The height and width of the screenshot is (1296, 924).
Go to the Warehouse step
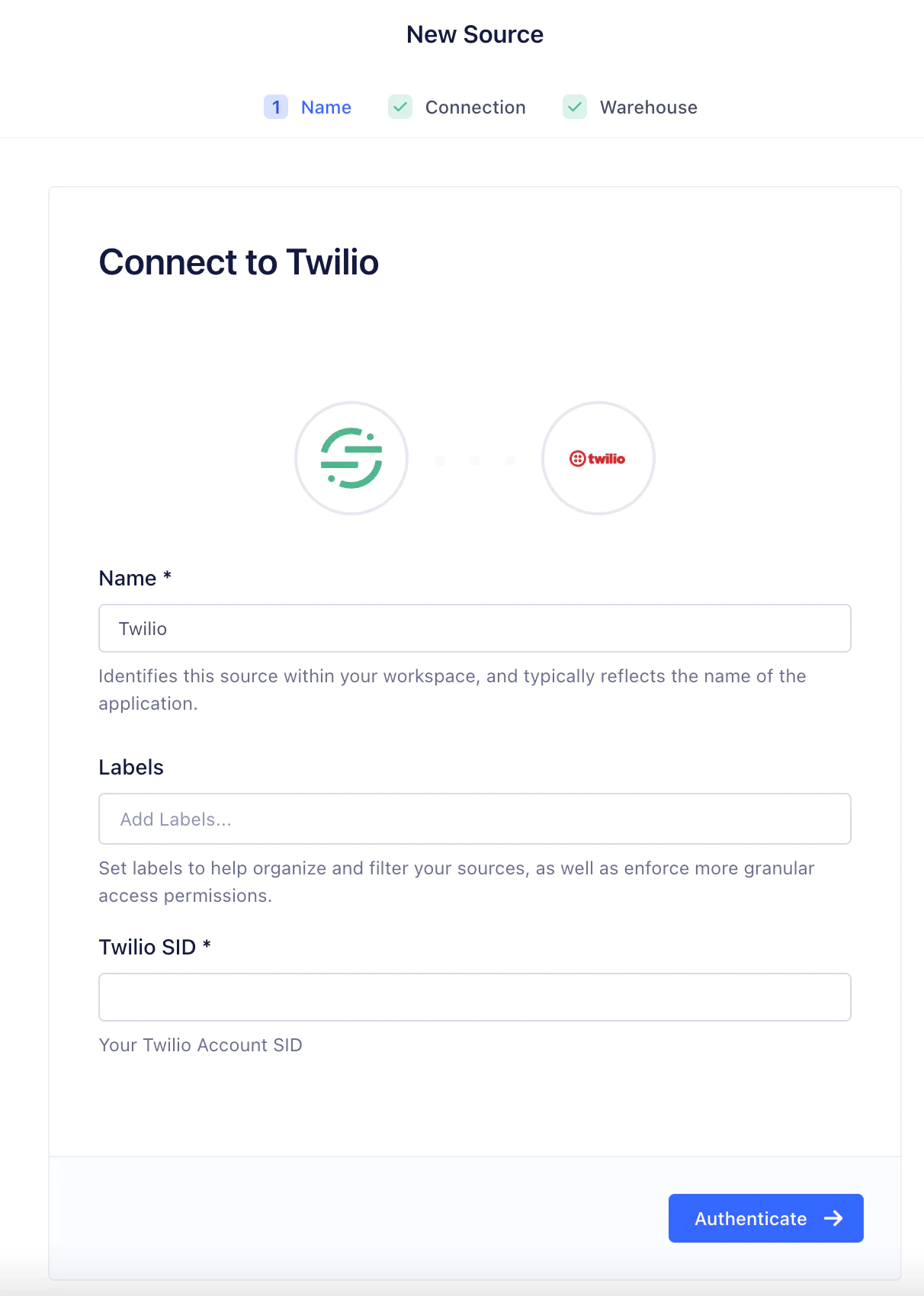point(648,107)
